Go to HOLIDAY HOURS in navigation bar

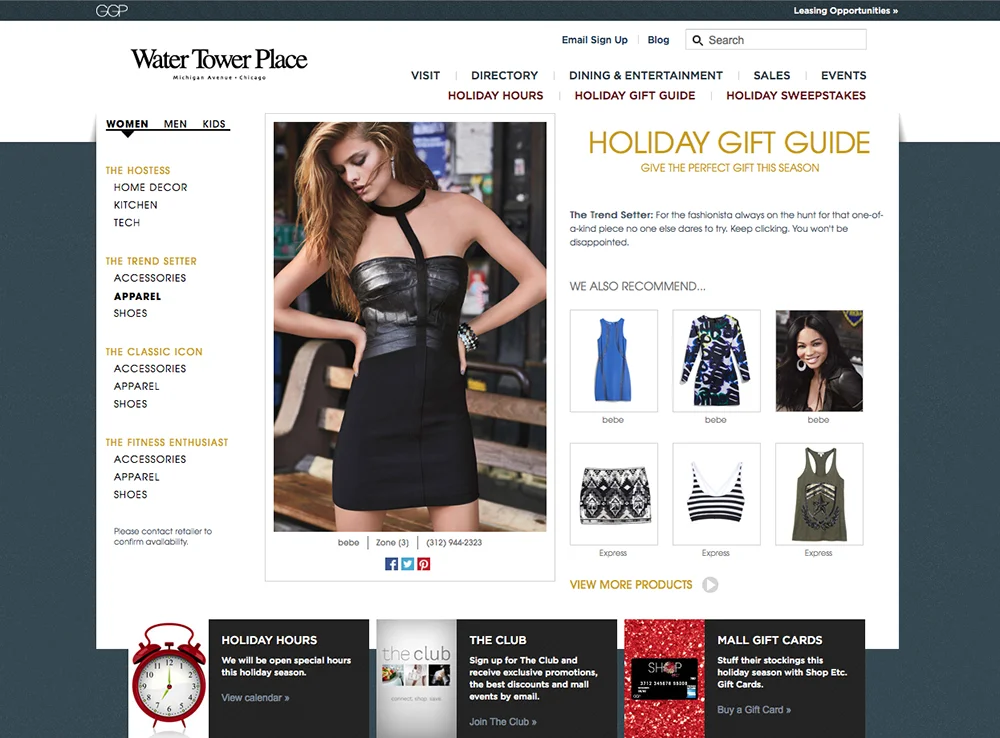496,96
